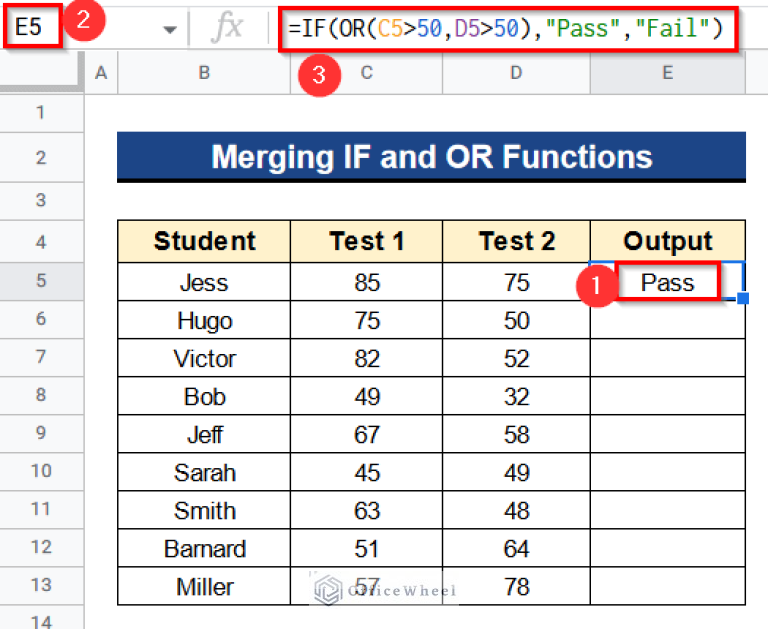Select column B header
This screenshot has width=768, height=629.
click(204, 71)
